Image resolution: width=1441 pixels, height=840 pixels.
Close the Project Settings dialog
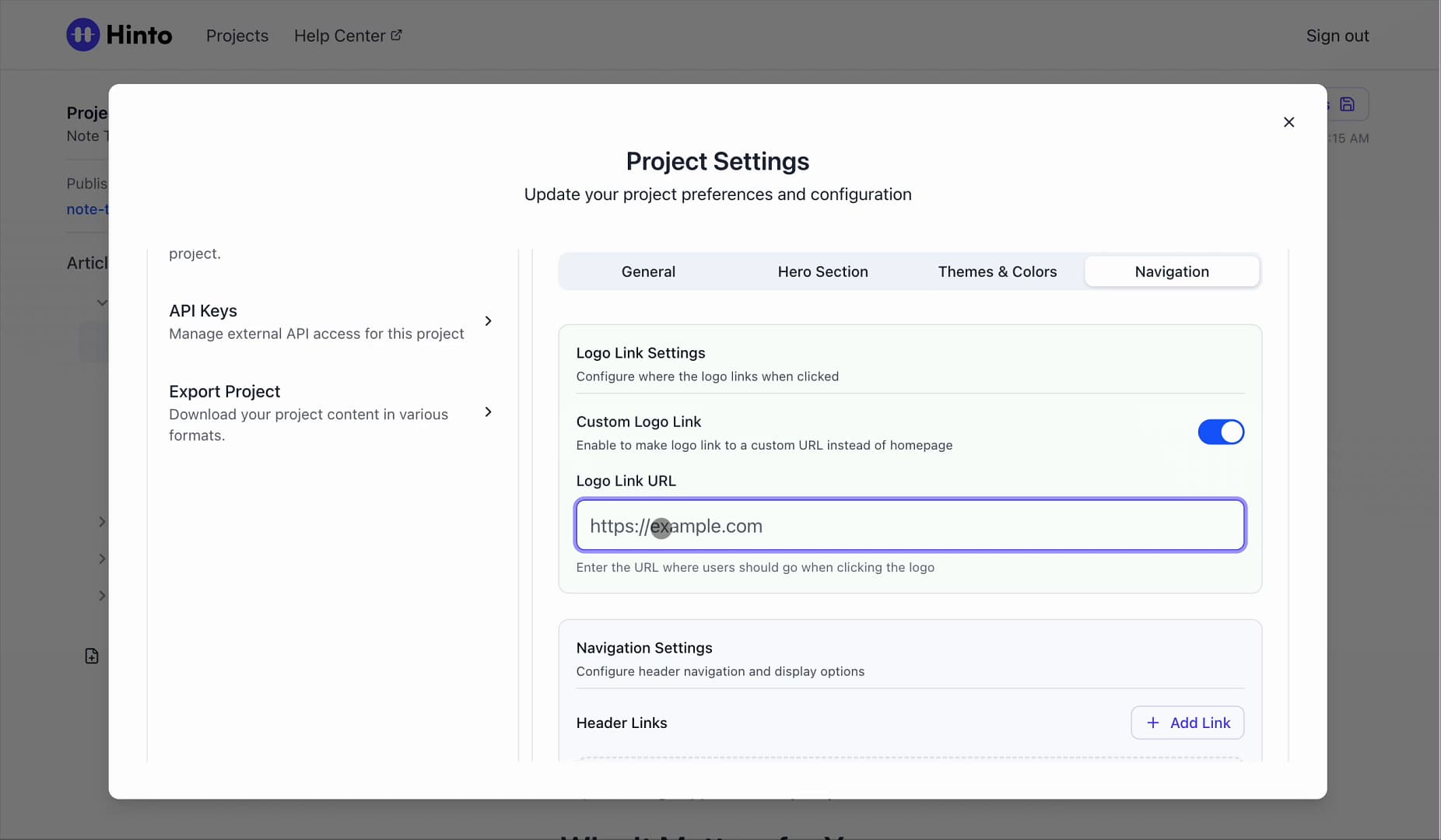[x=1288, y=122]
